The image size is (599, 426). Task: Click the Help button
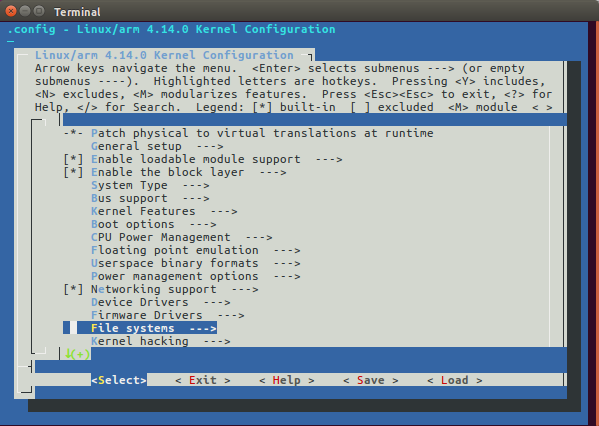coord(287,380)
